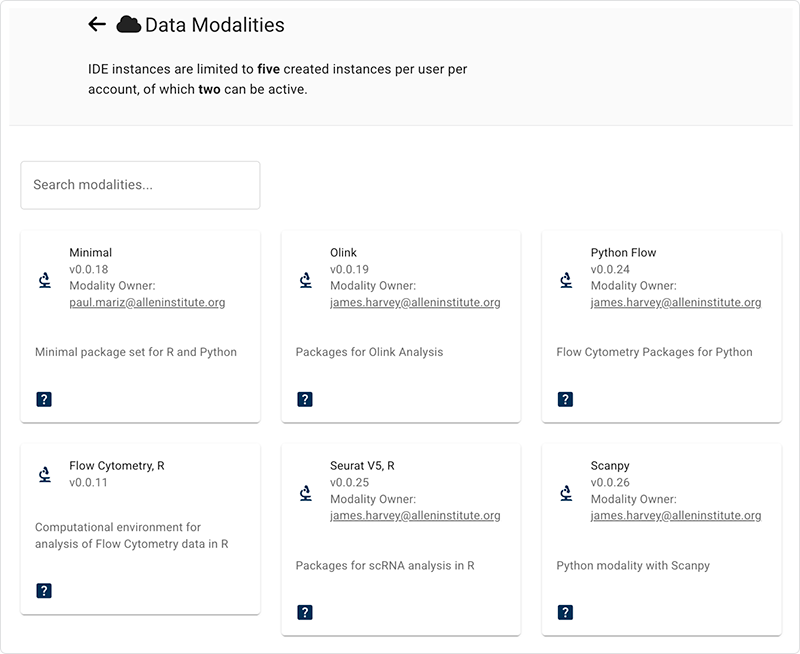Click the microscope icon on Minimal card

point(45,280)
